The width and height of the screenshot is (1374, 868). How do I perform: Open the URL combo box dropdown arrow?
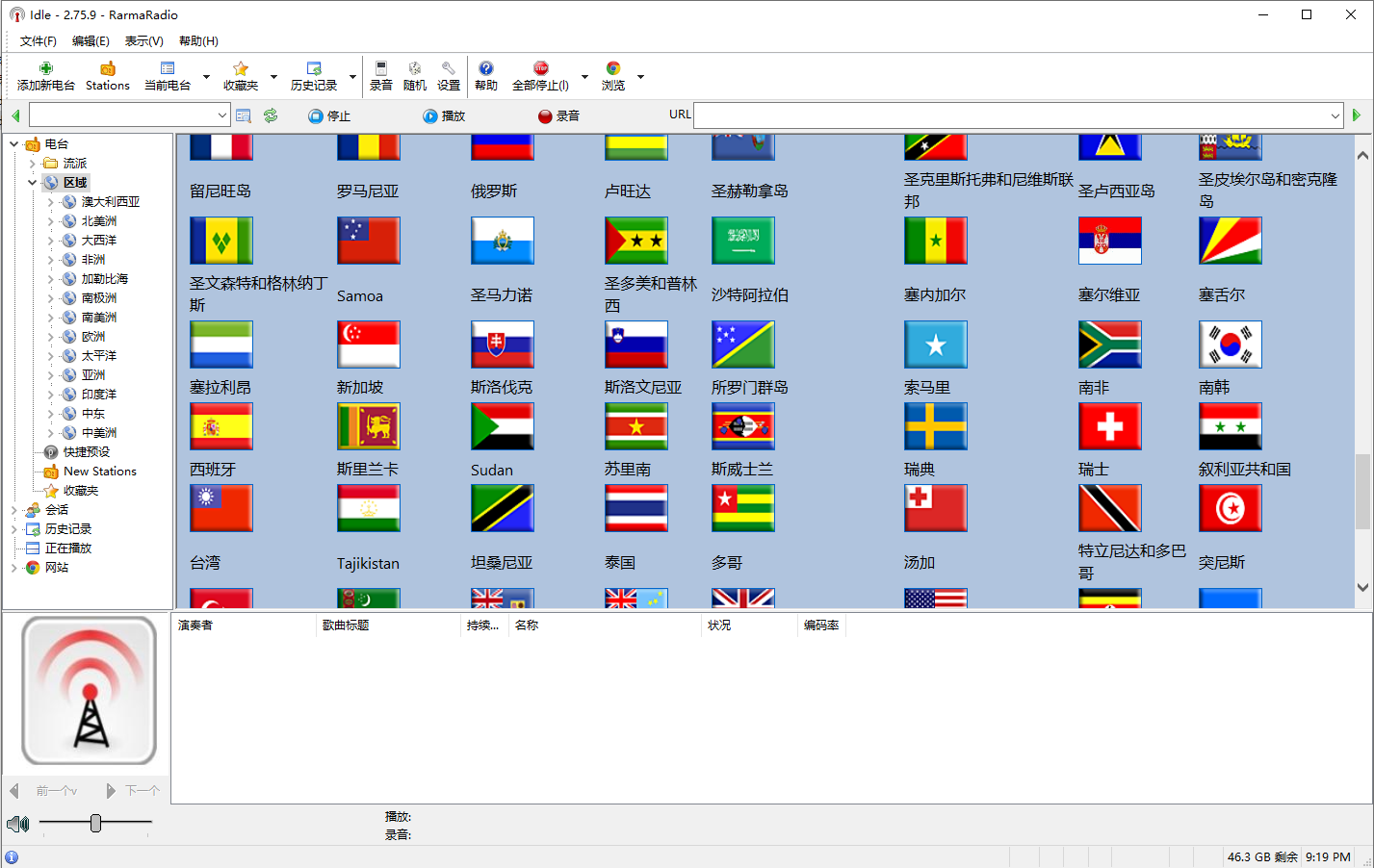pyautogui.click(x=1335, y=115)
